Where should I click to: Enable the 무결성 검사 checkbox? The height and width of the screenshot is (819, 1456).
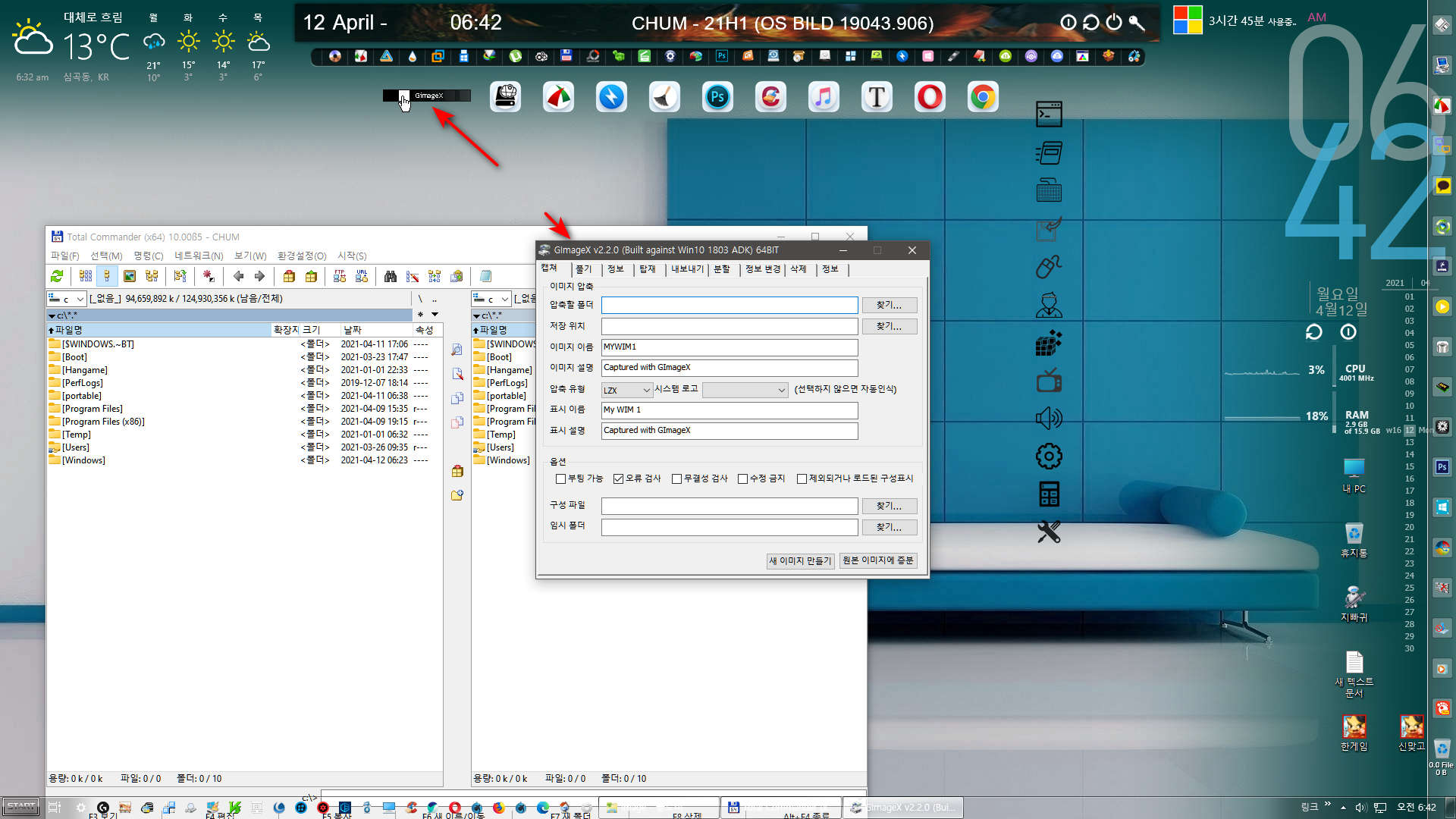tap(676, 479)
